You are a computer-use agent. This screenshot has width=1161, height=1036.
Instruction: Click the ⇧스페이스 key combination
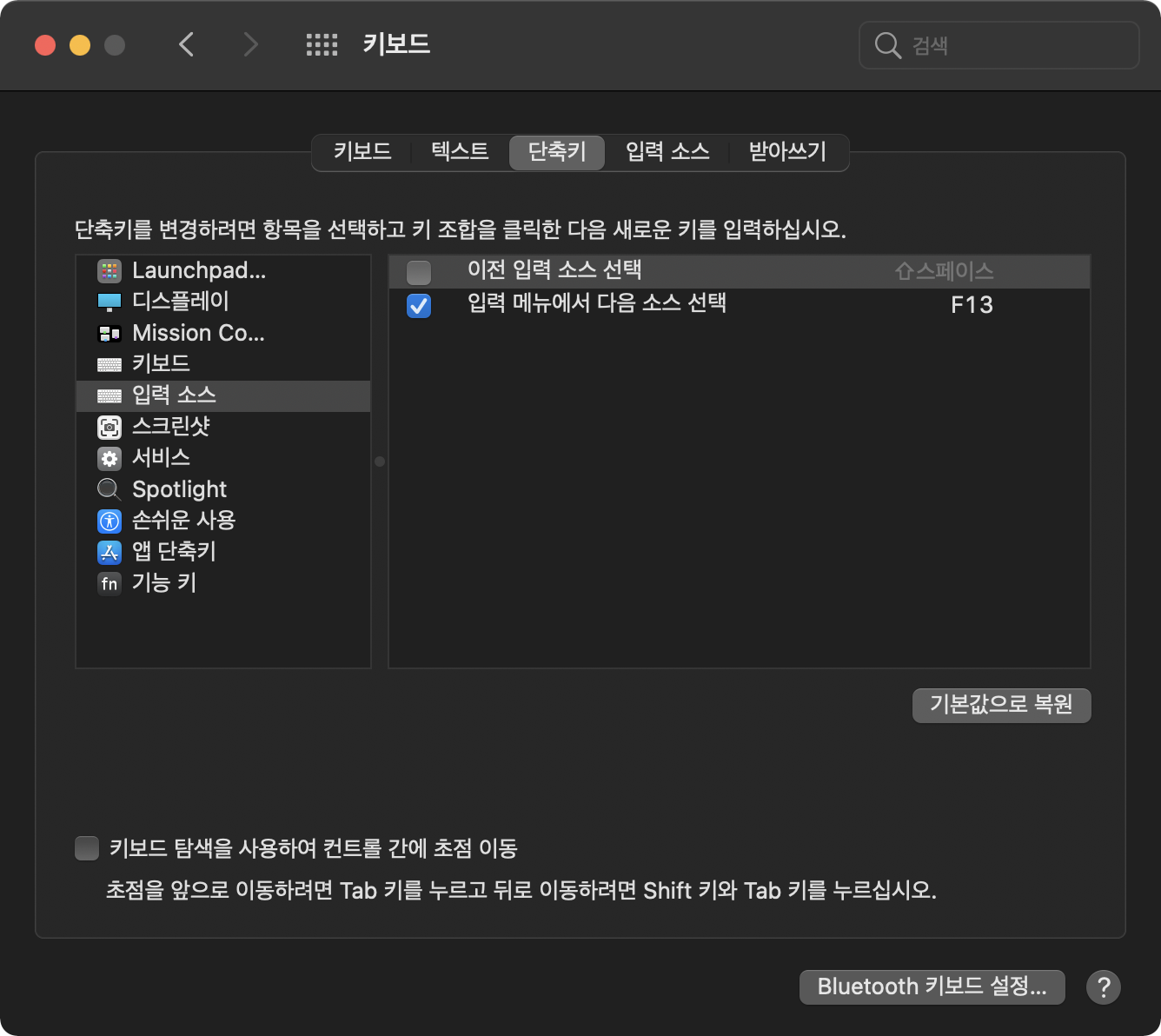click(x=944, y=272)
